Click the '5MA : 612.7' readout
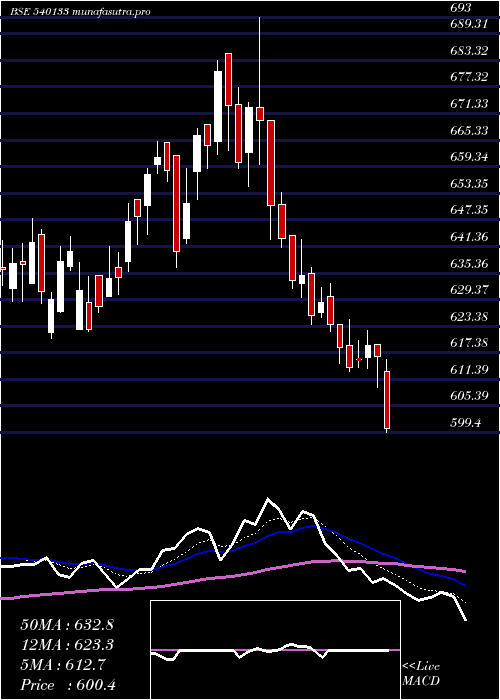This screenshot has height=700, width=500. pos(63,665)
